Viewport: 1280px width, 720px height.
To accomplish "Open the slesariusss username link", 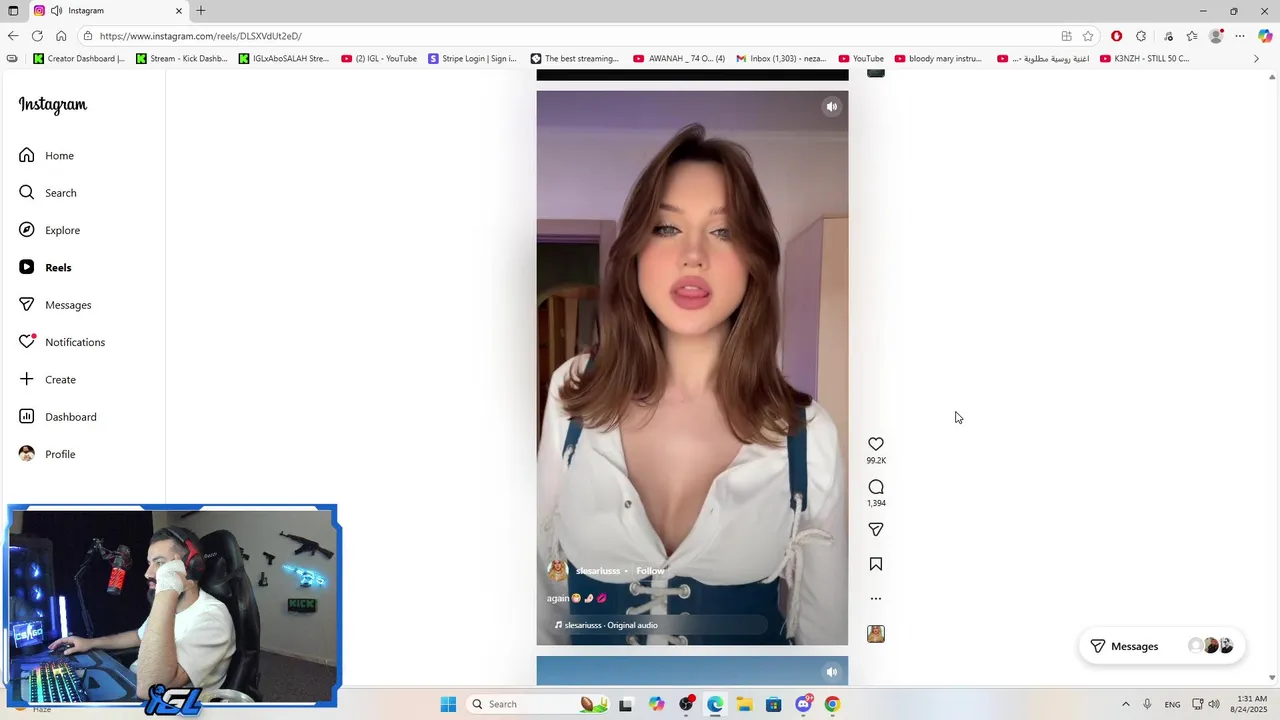I will [x=598, y=571].
